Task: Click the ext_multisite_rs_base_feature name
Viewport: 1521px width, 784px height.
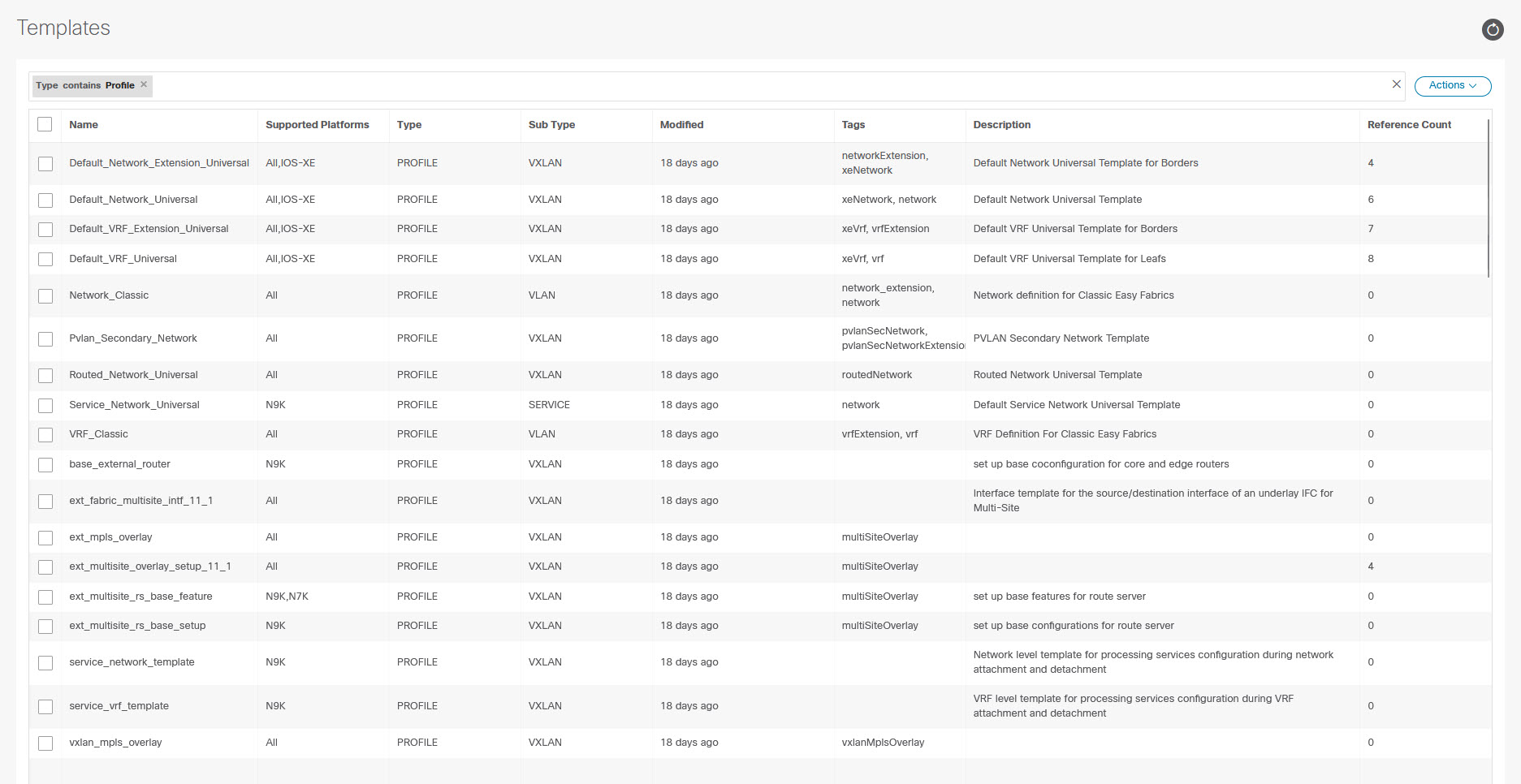Action: [140, 597]
